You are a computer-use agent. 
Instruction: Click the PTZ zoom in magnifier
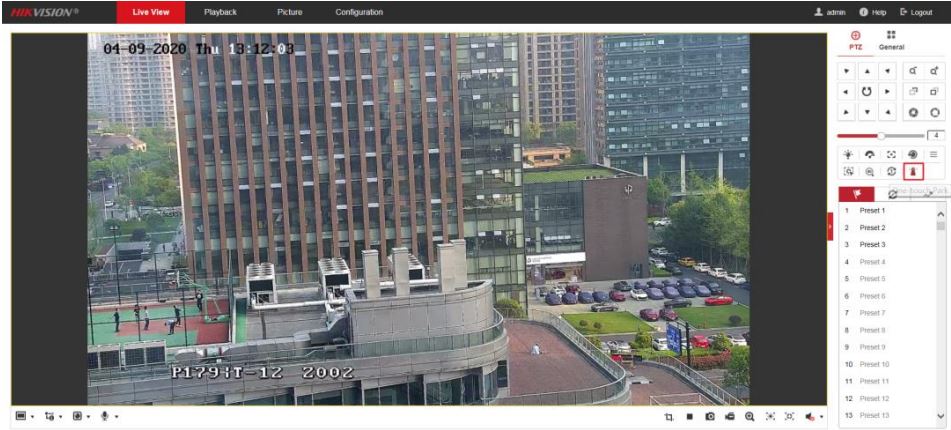[935, 72]
